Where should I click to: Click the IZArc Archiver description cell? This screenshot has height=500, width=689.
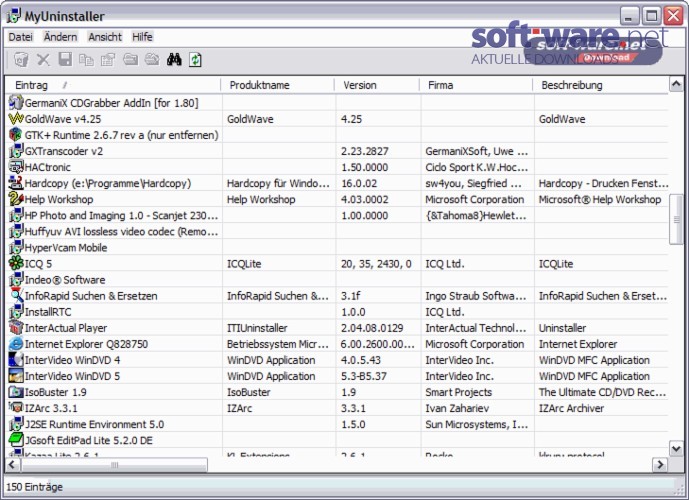[571, 408]
